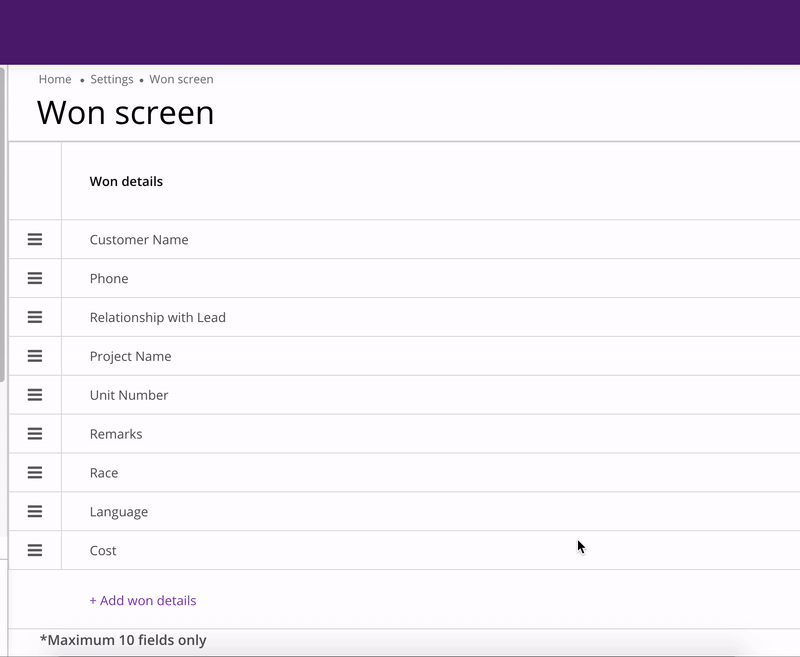Viewport: 800px width, 657px height.
Task: Click drag handle icon beside Remarks
Action: [35, 434]
